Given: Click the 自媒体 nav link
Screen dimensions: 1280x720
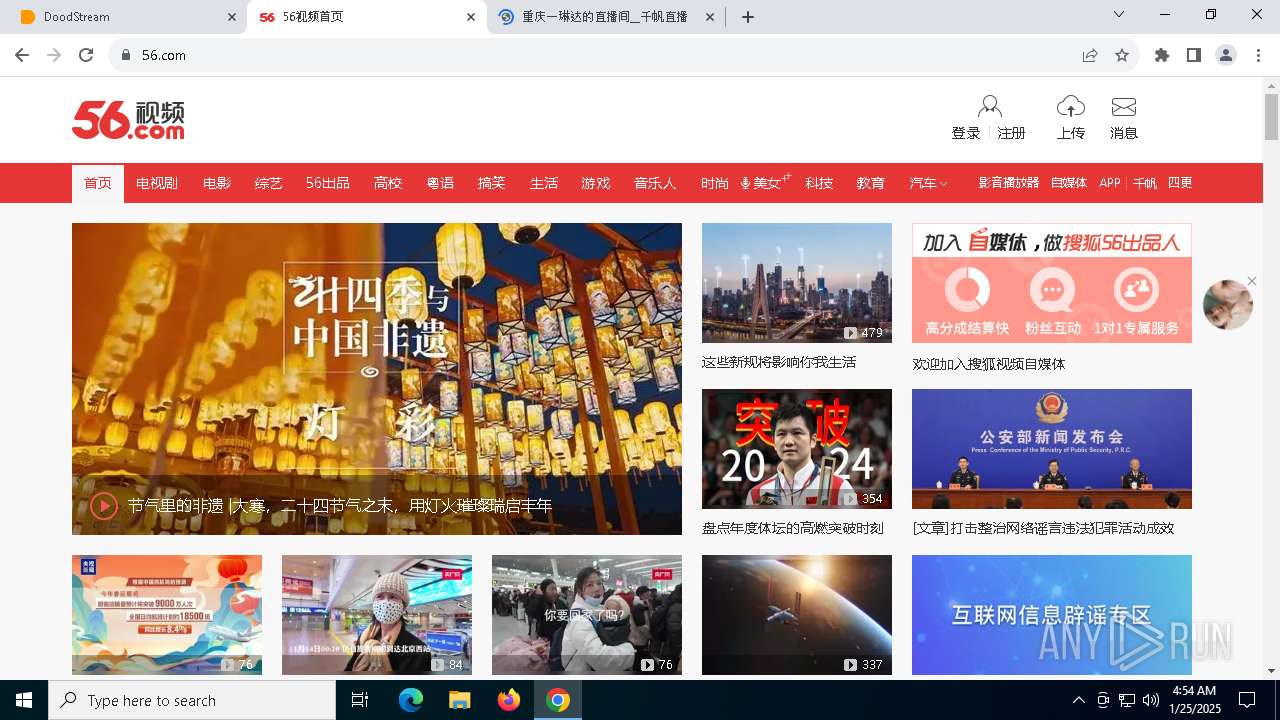Looking at the screenshot, I should coord(1069,183).
